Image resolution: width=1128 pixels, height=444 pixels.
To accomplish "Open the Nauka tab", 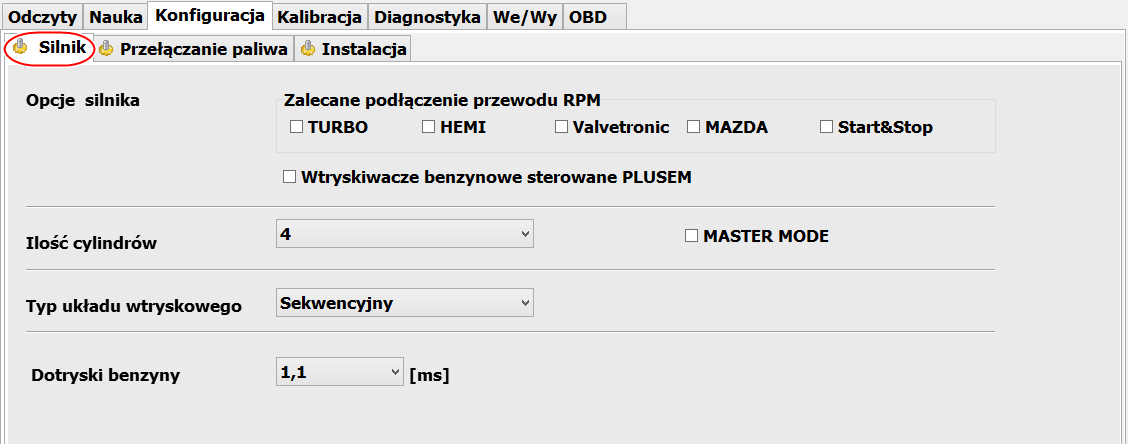I will (116, 17).
